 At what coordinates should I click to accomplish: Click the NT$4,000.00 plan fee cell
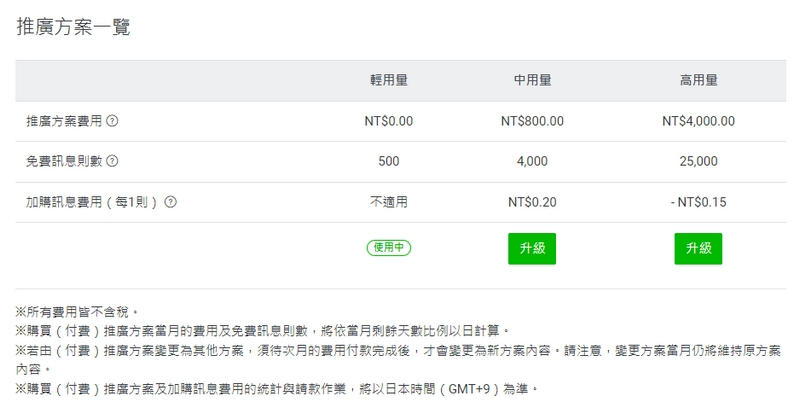coord(698,121)
